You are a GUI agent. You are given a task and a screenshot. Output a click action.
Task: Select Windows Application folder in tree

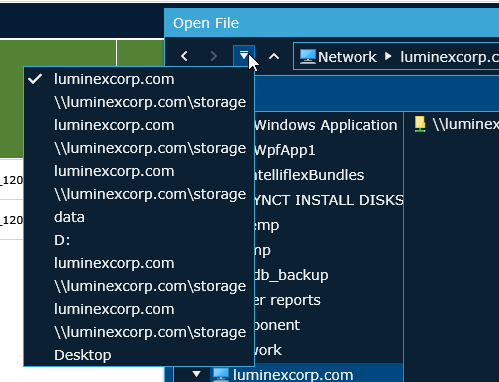pos(326,125)
